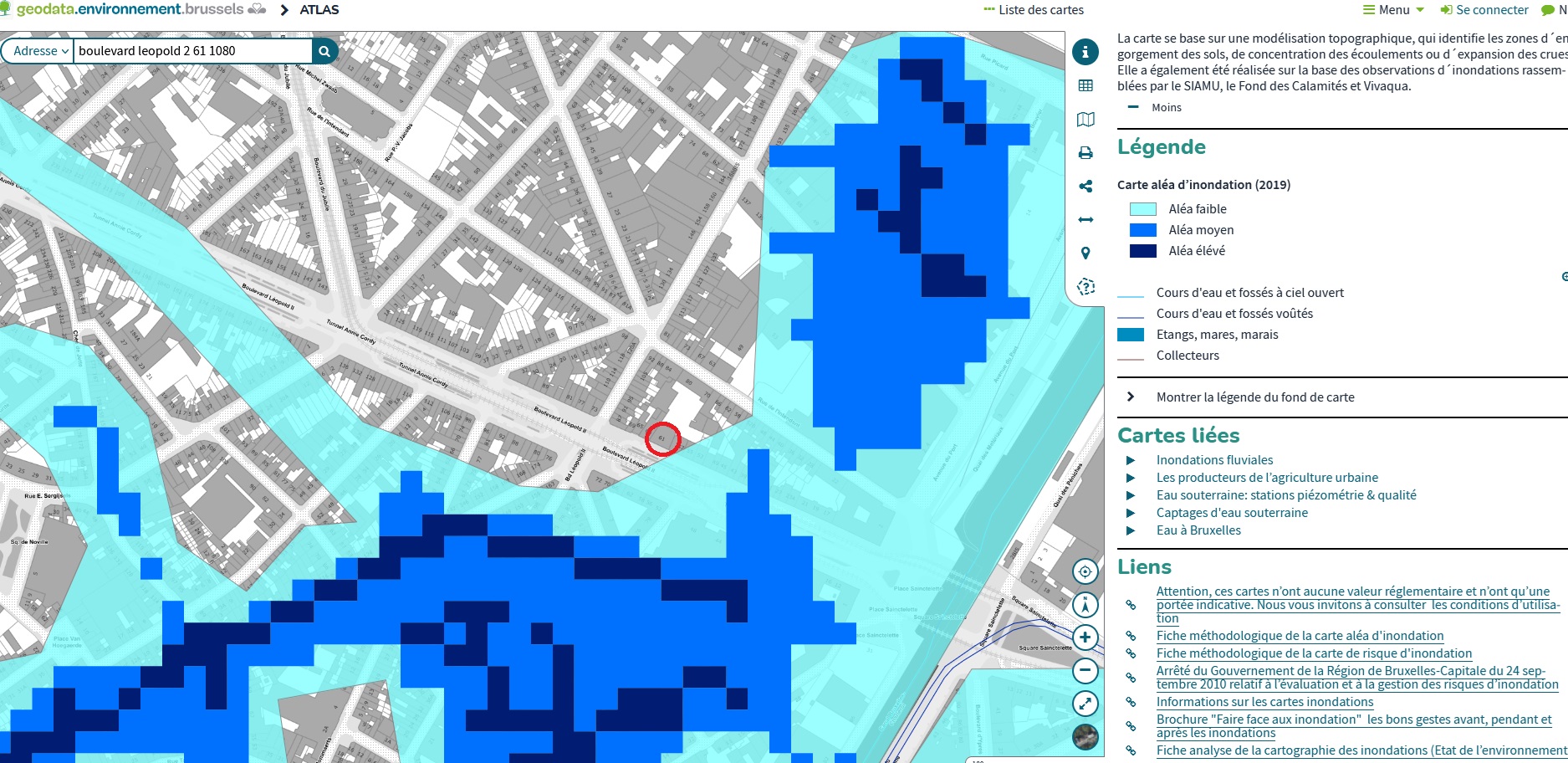The height and width of the screenshot is (763, 1568).
Task: Click the info panel icon
Action: [1085, 52]
